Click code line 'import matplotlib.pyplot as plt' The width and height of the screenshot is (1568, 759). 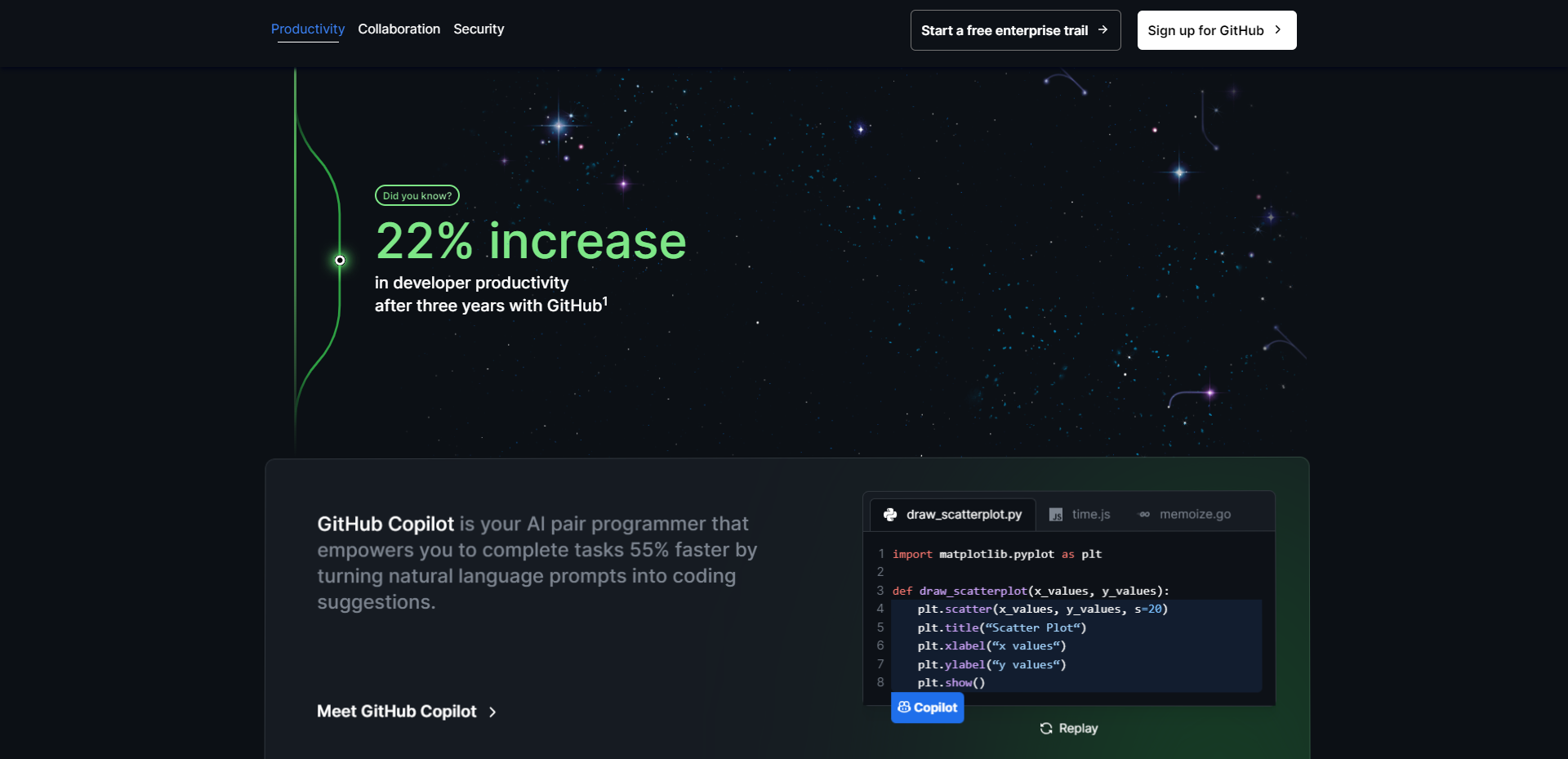click(x=997, y=554)
